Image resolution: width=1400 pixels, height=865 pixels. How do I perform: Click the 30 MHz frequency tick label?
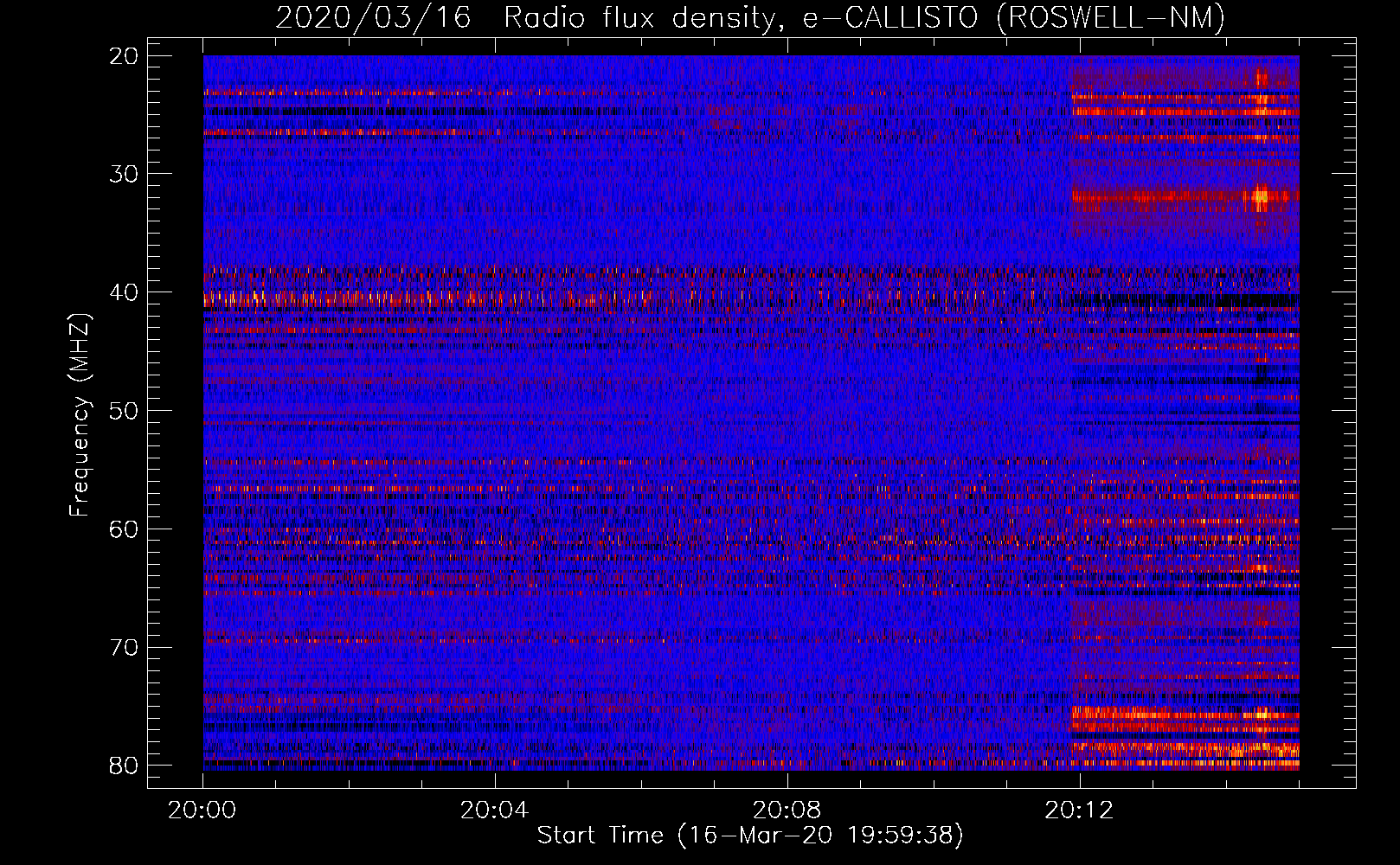(125, 174)
